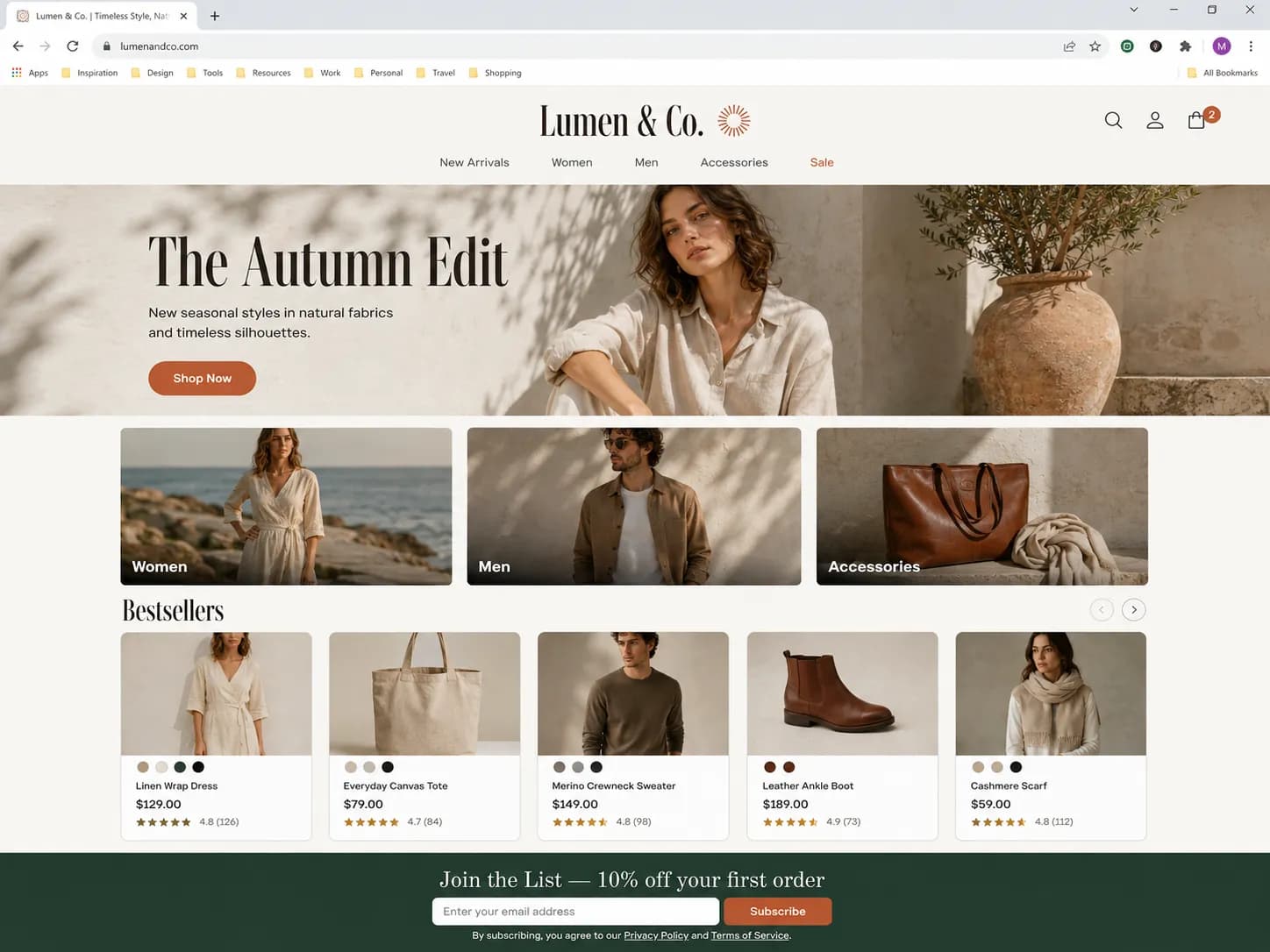Image resolution: width=1270 pixels, height=952 pixels.
Task: Open the shopping bag cart icon
Action: coord(1196,120)
